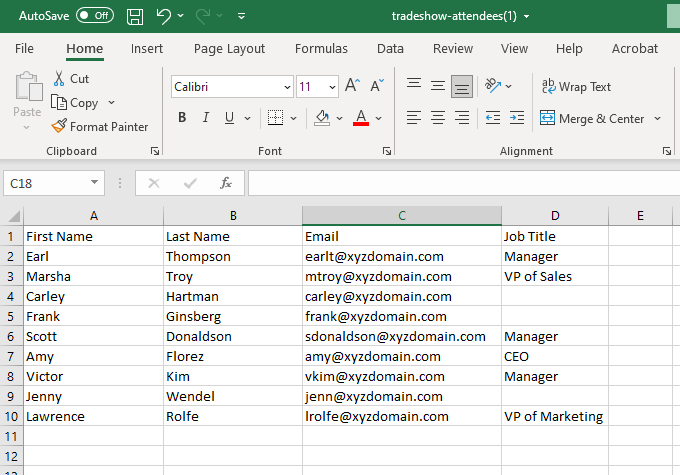Viewport: 680px width, 475px height.
Task: Click the Align Left icon
Action: tap(413, 118)
